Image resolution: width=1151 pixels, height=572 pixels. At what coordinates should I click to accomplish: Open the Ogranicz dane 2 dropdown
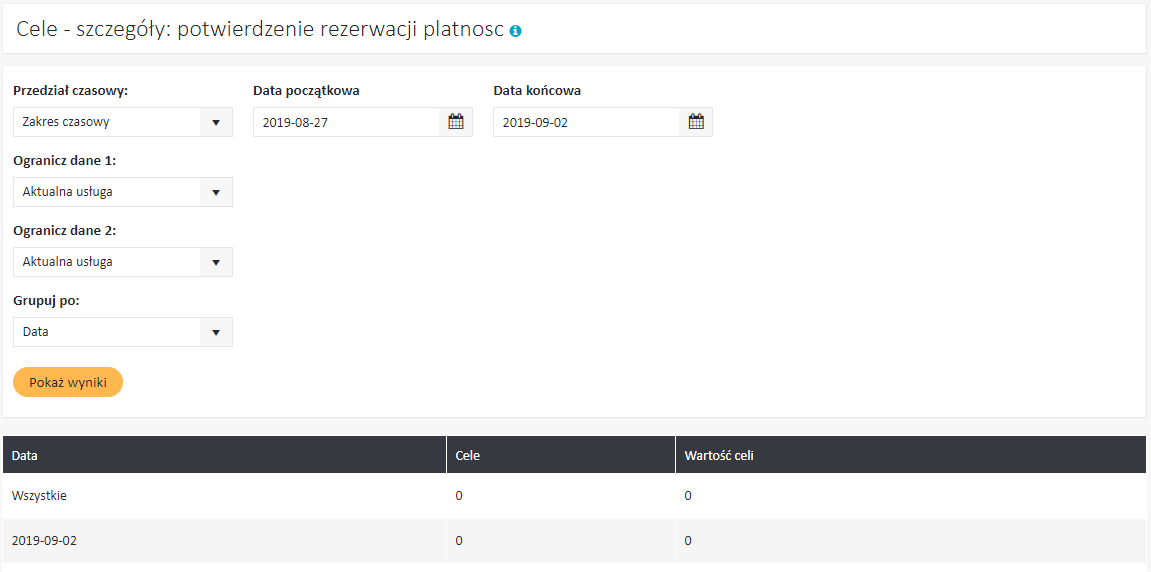122,262
